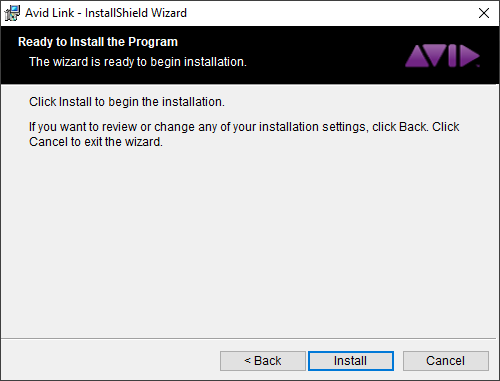The image size is (500, 381).
Task: Click the purple Avid logo
Action: click(442, 56)
